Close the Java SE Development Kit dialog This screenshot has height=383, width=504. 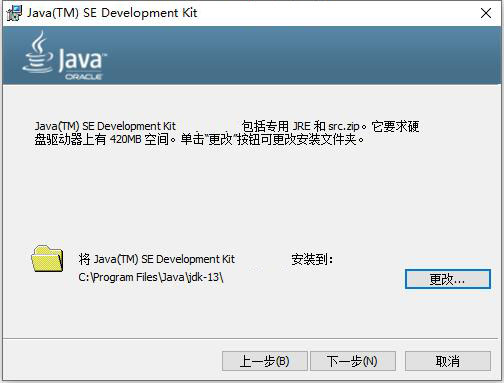click(x=486, y=13)
